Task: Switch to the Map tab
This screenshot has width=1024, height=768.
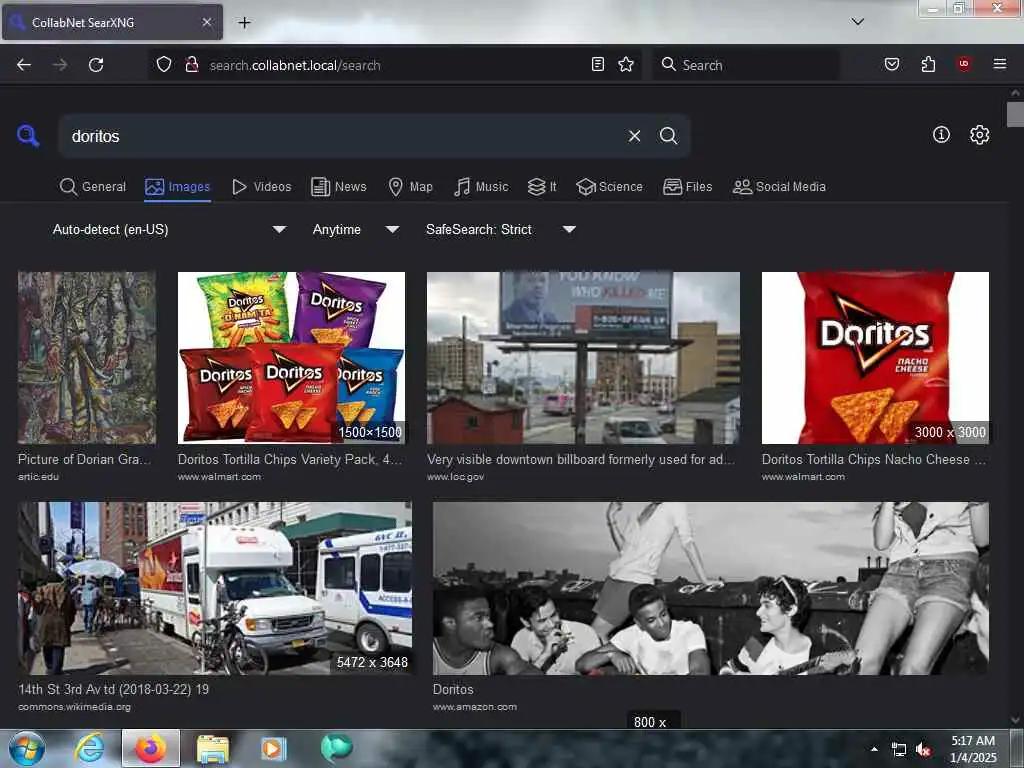Action: [411, 187]
